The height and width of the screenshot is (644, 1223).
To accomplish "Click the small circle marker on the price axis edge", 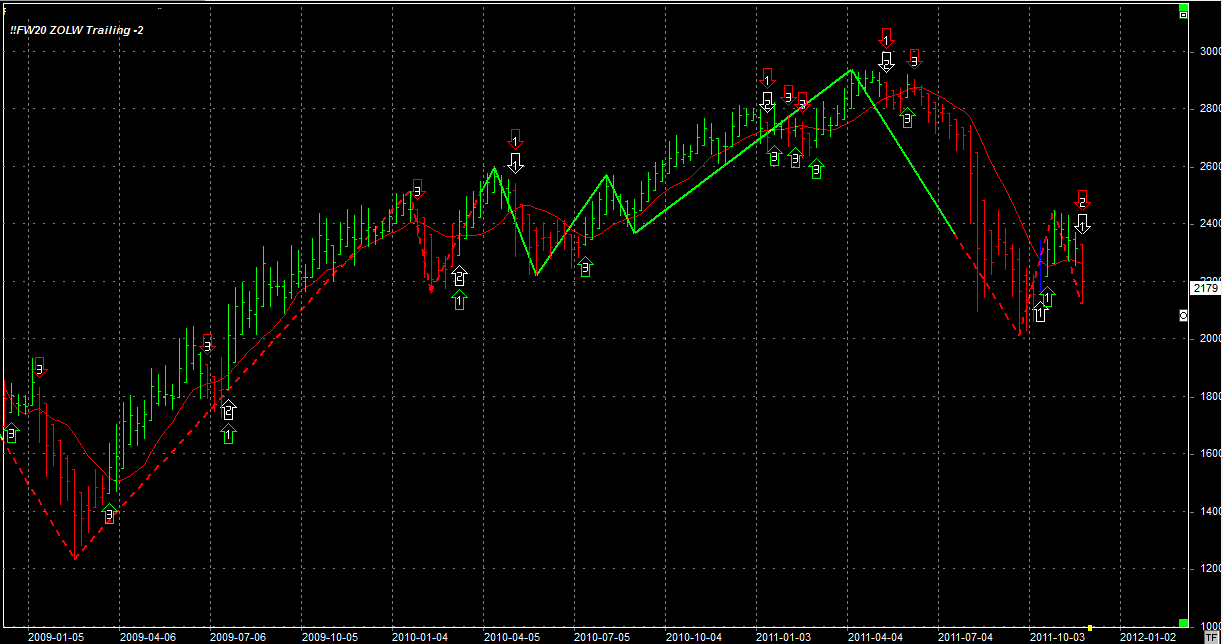I will pos(1184,316).
